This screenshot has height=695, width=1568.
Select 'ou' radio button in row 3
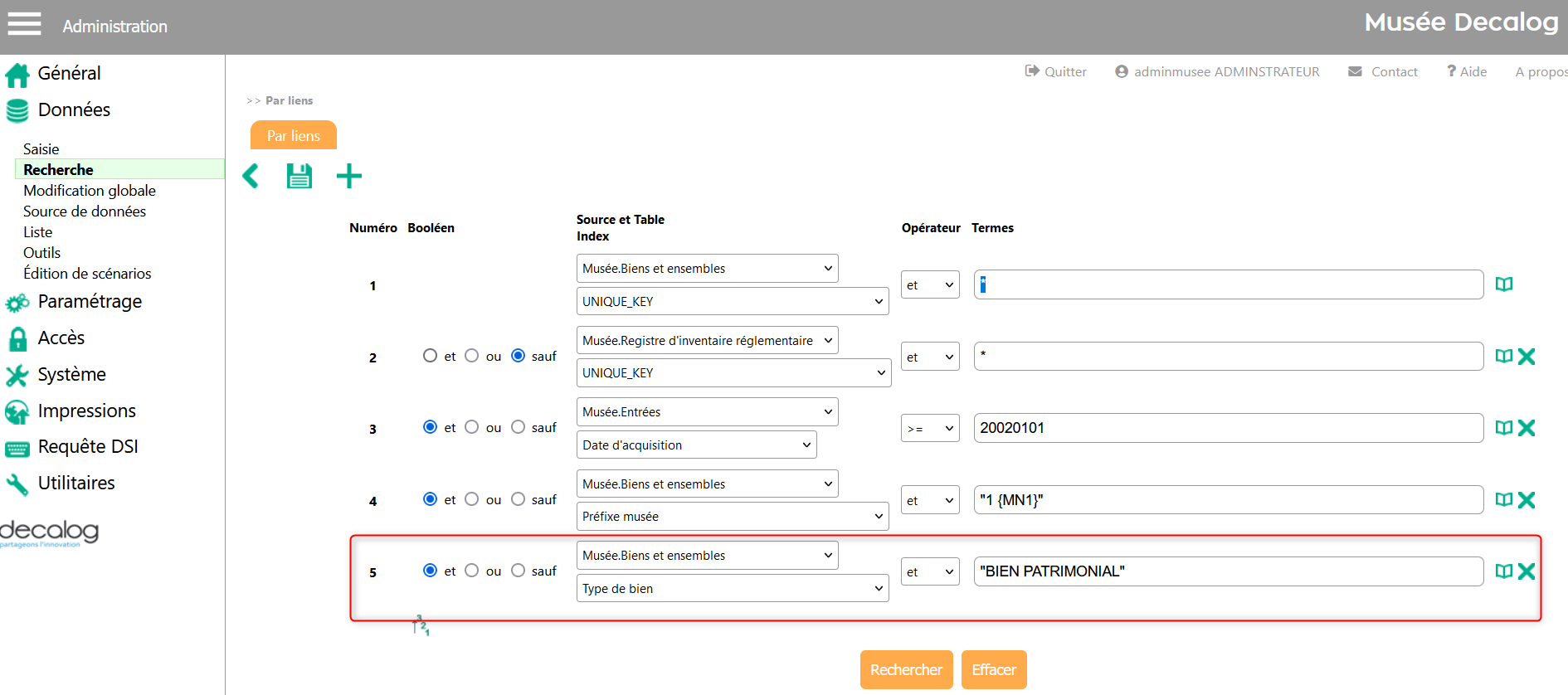(x=472, y=427)
